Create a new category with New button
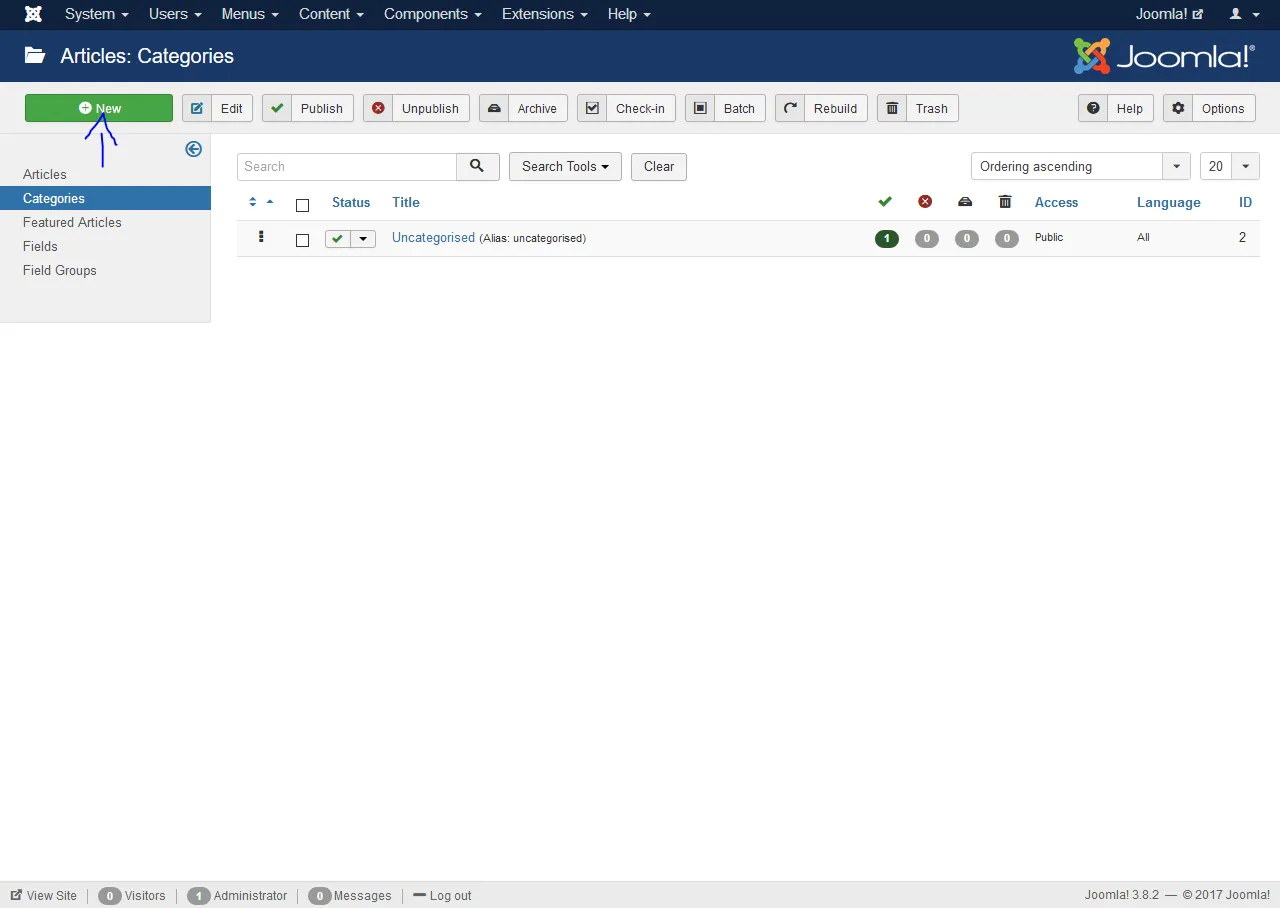This screenshot has height=908, width=1280. 99,108
